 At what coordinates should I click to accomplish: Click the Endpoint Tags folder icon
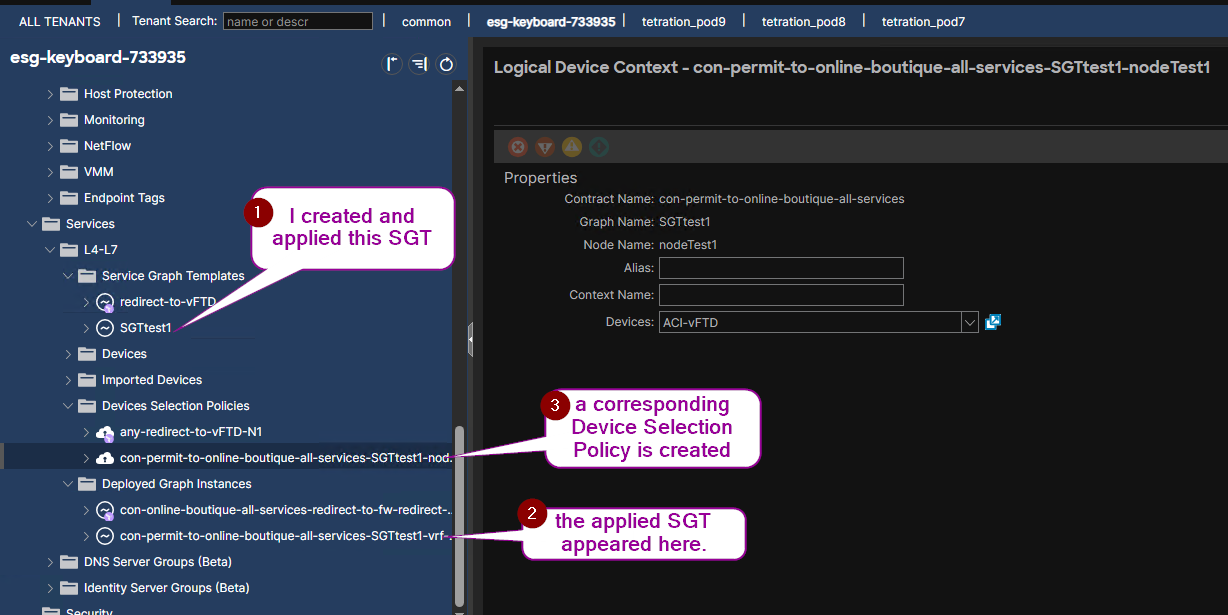coord(69,198)
